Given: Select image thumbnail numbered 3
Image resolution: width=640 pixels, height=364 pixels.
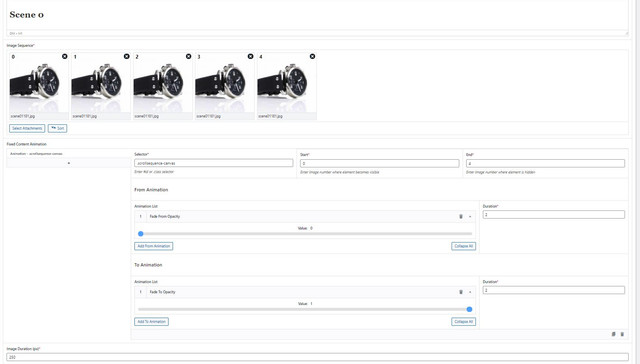Looking at the screenshot, I should coord(225,86).
